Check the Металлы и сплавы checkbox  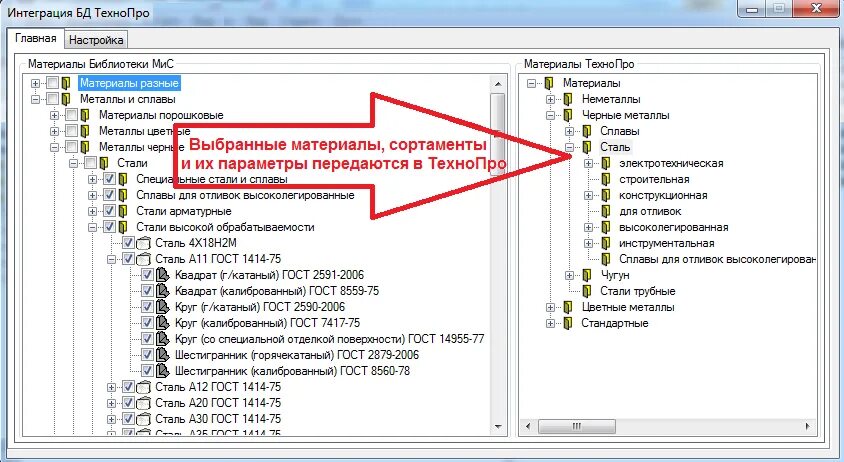[52, 100]
